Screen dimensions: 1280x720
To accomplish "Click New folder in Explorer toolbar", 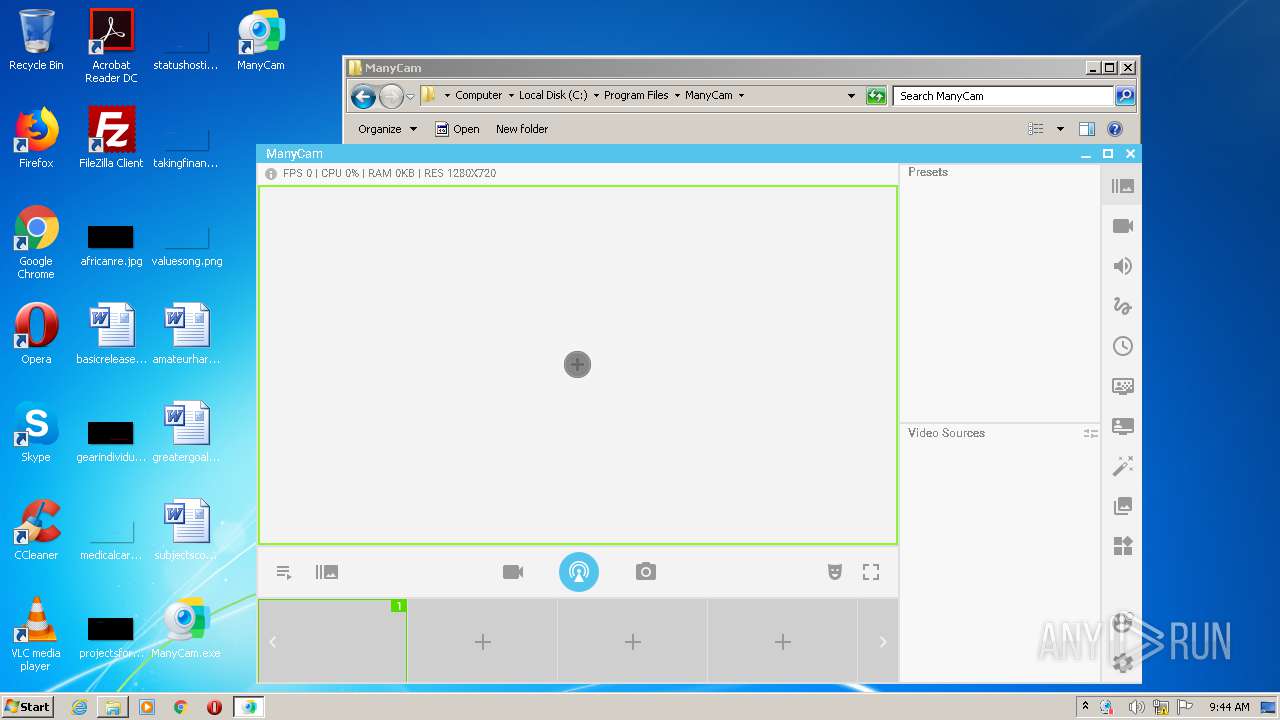I will 522,129.
